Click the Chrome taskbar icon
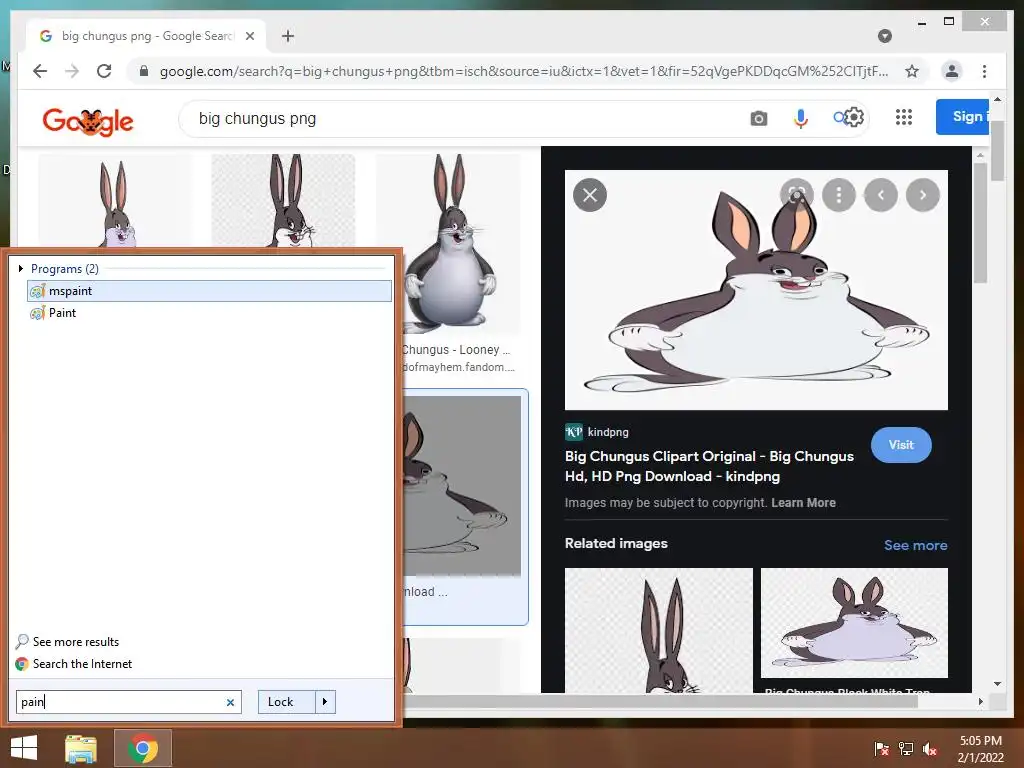 pyautogui.click(x=143, y=748)
